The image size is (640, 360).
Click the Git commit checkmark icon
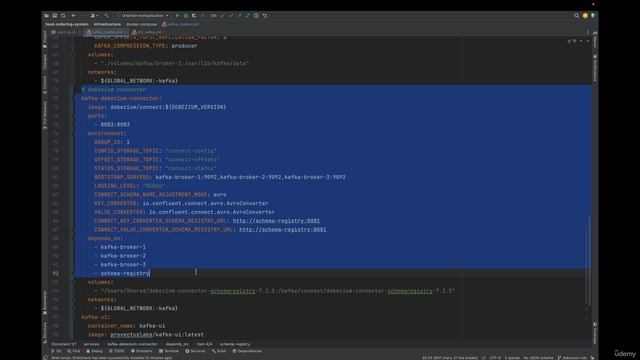tap(231, 16)
